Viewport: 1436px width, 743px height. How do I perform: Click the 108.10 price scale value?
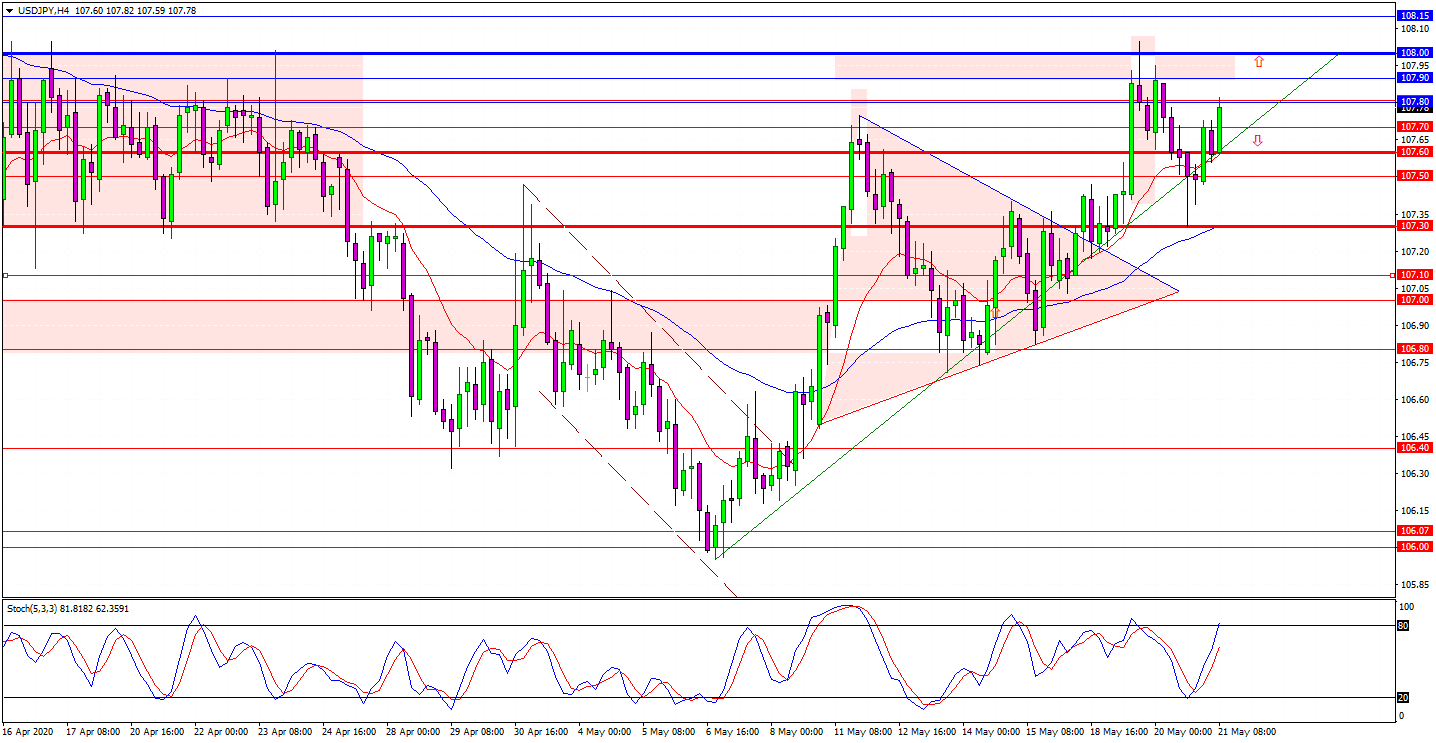(1415, 29)
